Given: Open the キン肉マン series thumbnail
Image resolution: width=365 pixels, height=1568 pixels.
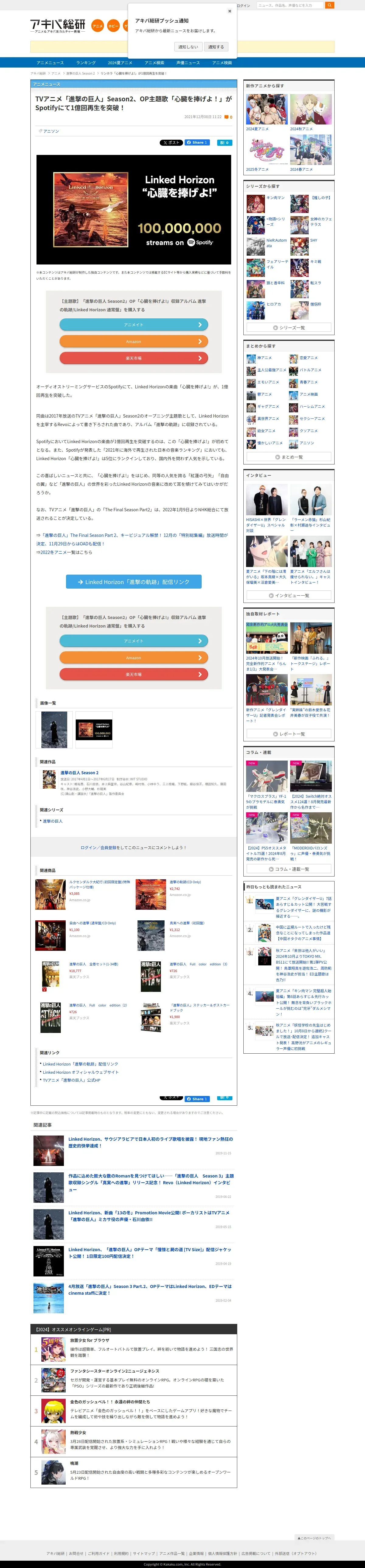Looking at the screenshot, I should (x=255, y=203).
